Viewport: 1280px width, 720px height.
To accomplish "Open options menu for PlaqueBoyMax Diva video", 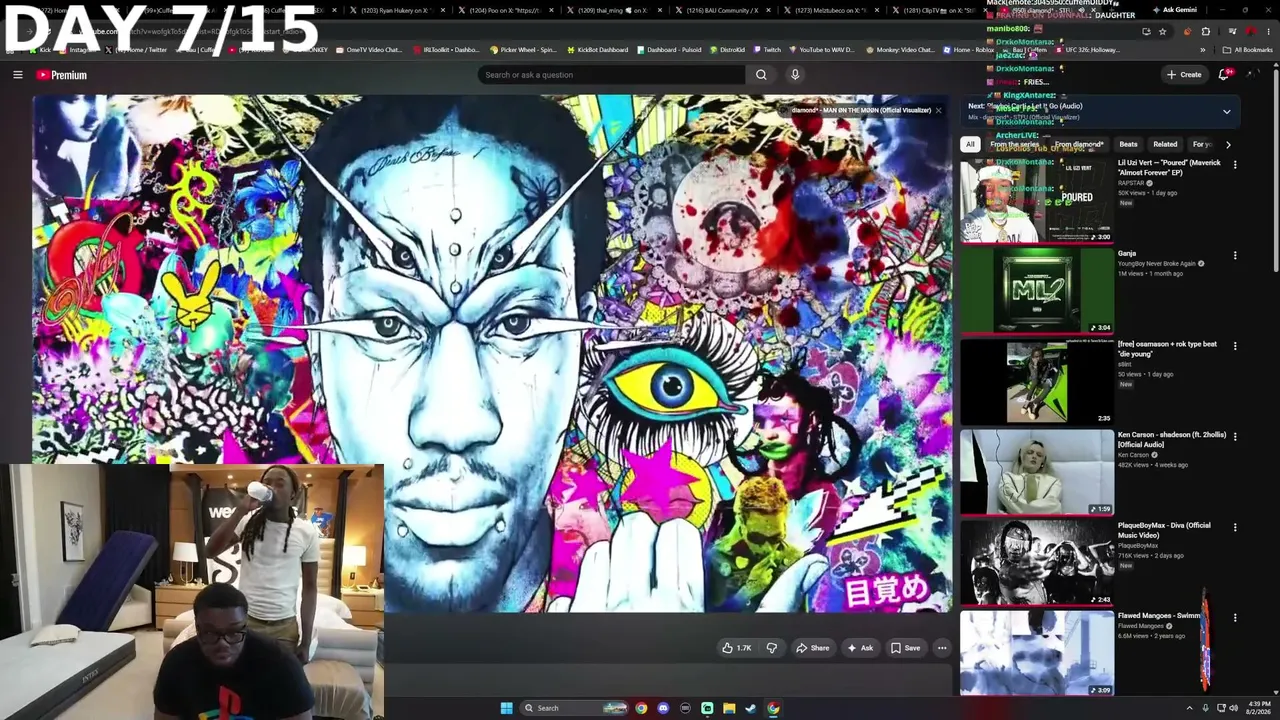I will tap(1235, 527).
